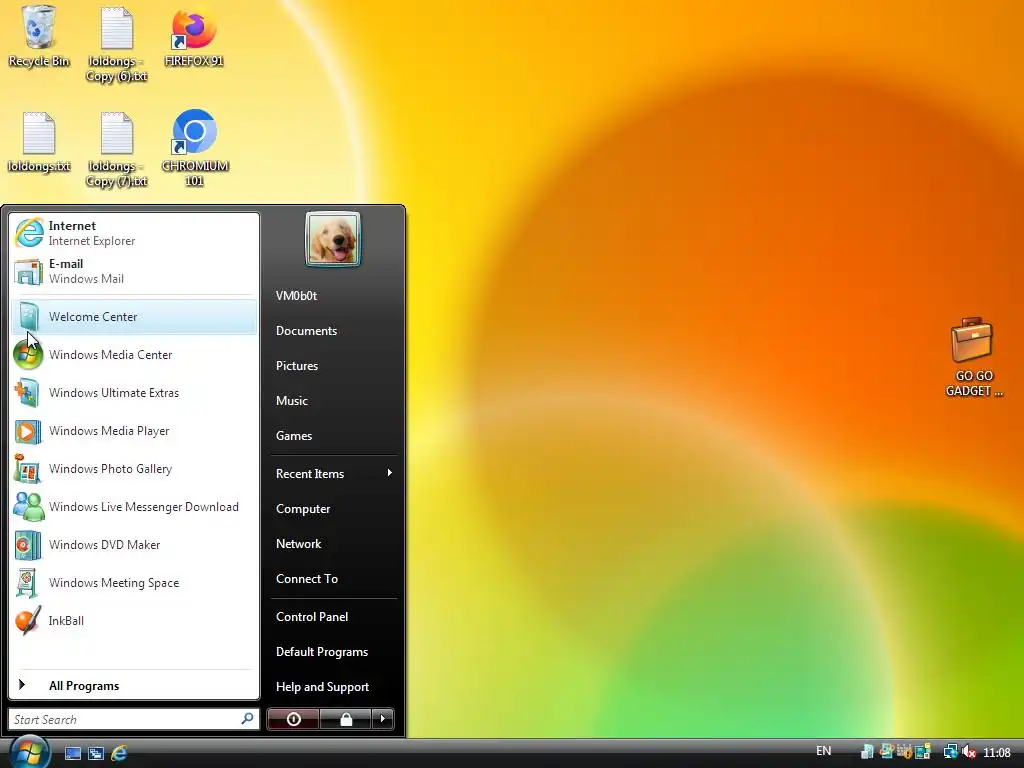Open Pictures folder link
The image size is (1024, 768).
(333, 366)
